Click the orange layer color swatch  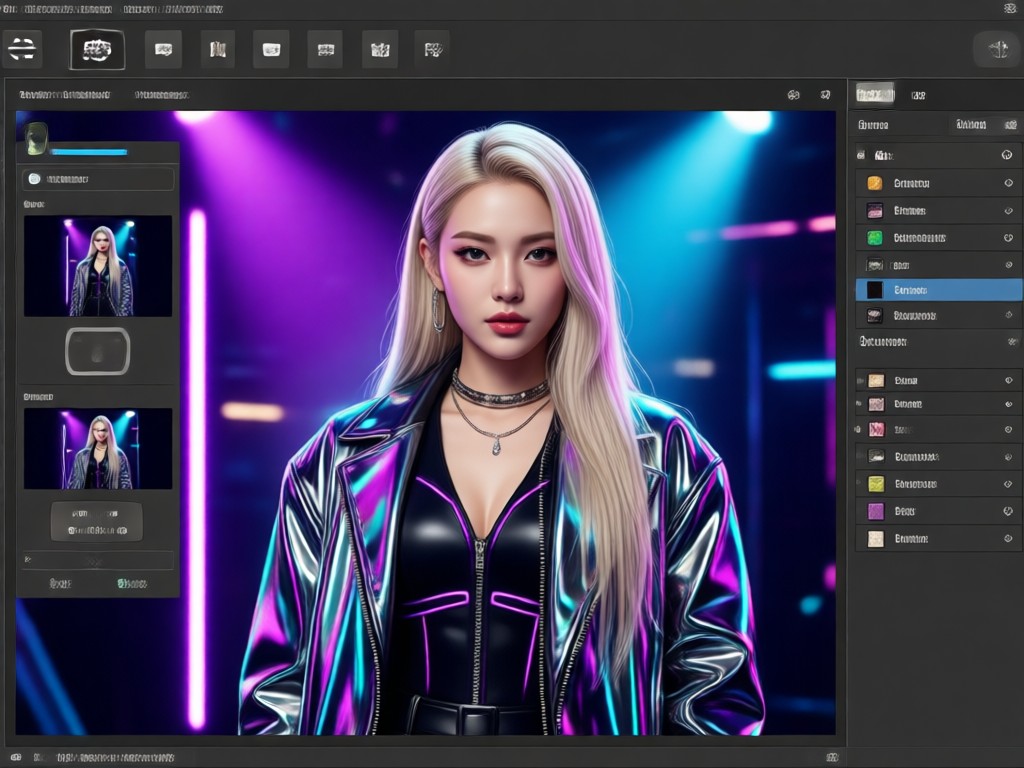pyautogui.click(x=874, y=184)
